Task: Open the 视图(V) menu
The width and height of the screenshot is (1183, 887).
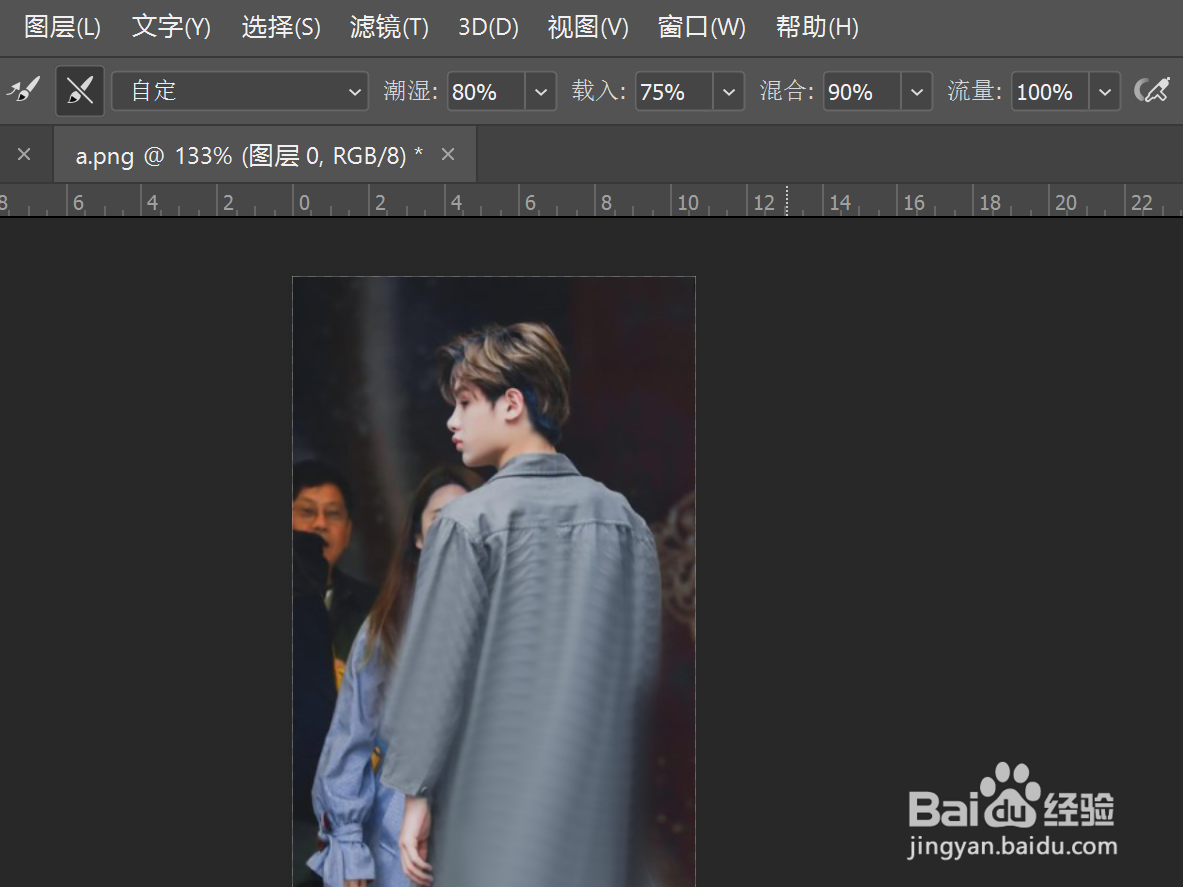Action: (x=588, y=27)
